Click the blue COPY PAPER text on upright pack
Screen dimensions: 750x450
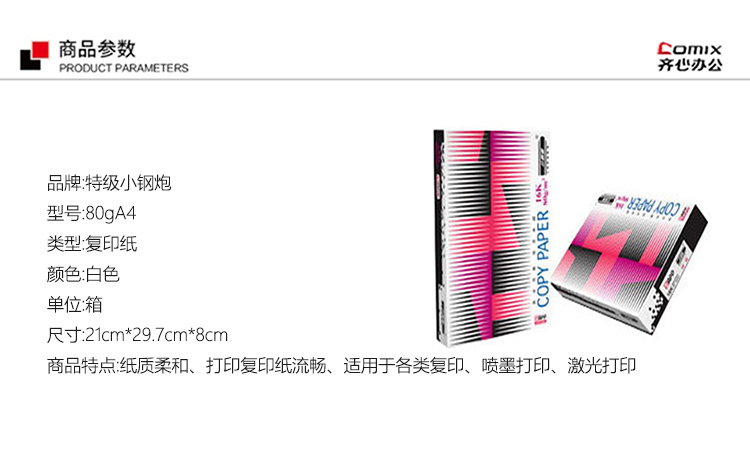pos(542,259)
